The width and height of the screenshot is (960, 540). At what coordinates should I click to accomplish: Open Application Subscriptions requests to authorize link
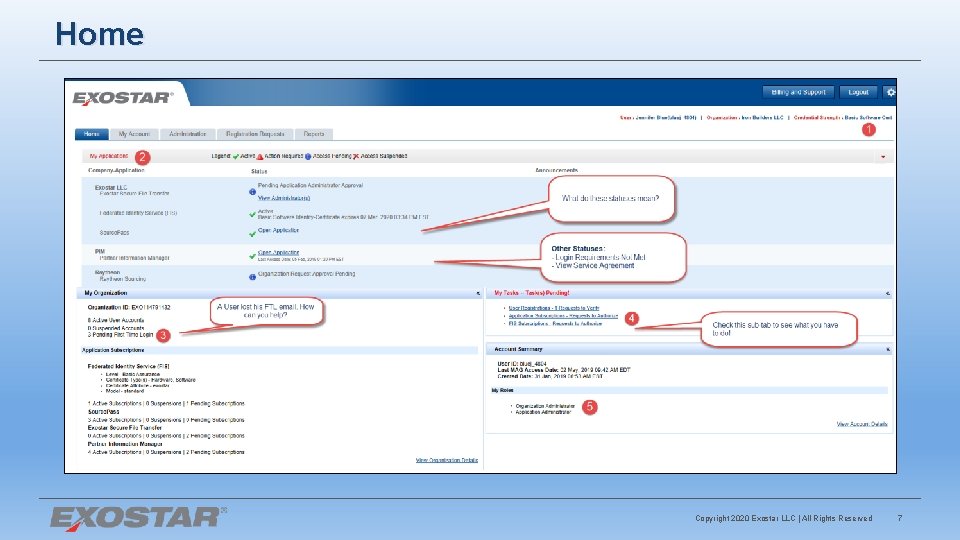563,316
